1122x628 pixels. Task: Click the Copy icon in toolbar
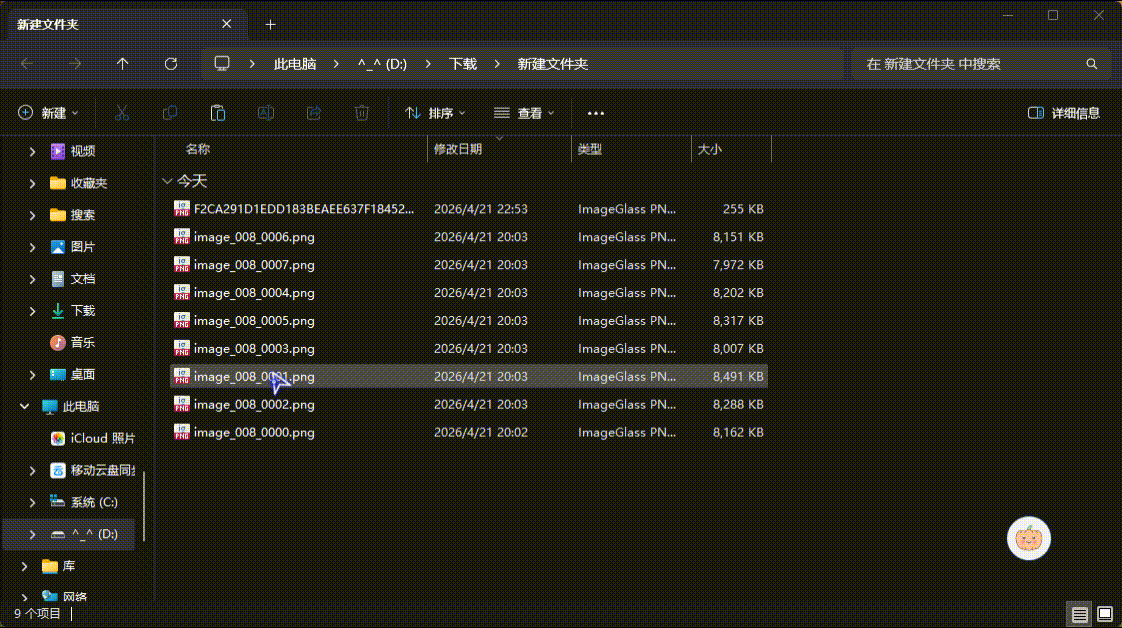point(170,113)
